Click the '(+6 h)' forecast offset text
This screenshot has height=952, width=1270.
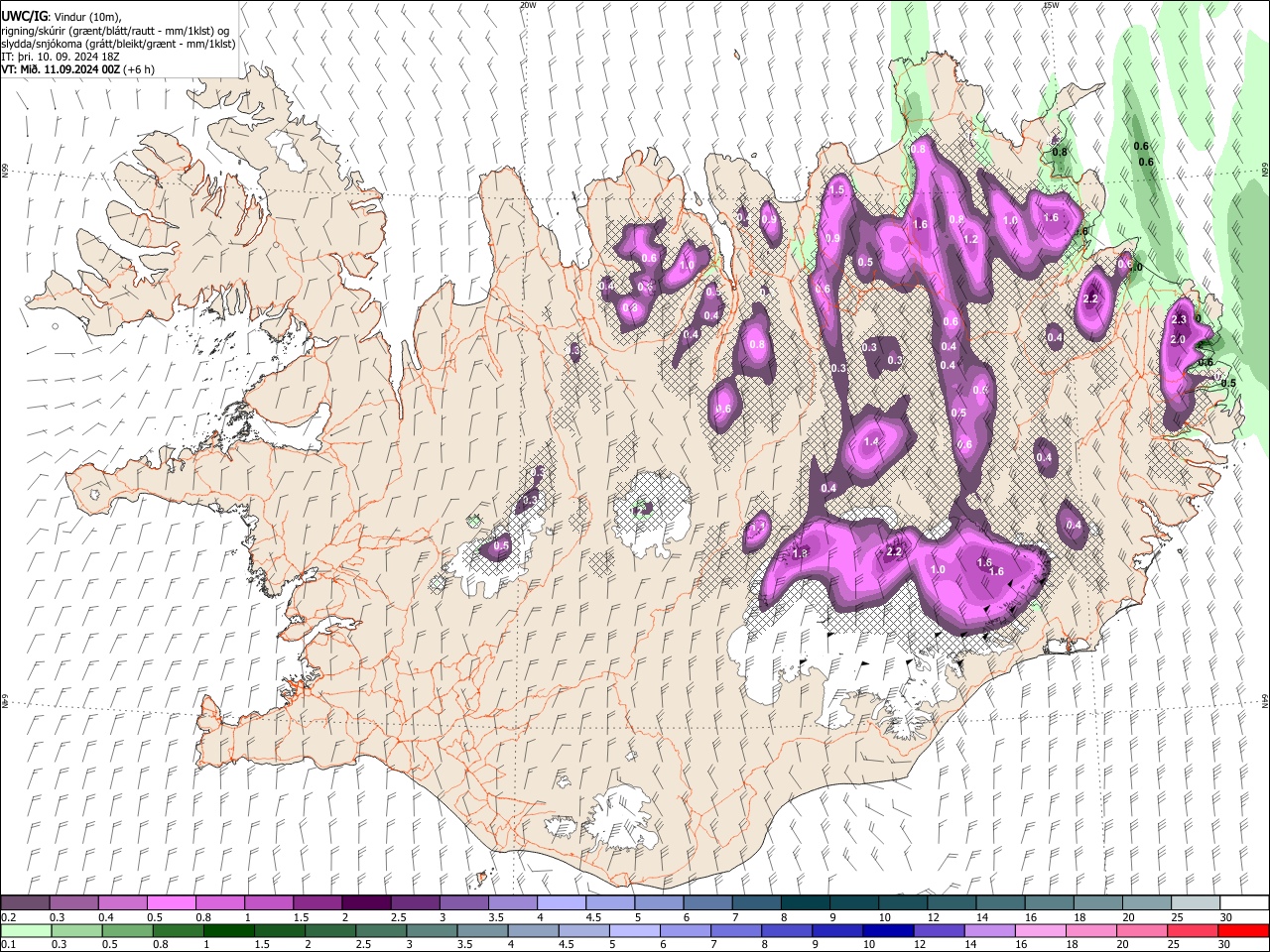(138, 69)
